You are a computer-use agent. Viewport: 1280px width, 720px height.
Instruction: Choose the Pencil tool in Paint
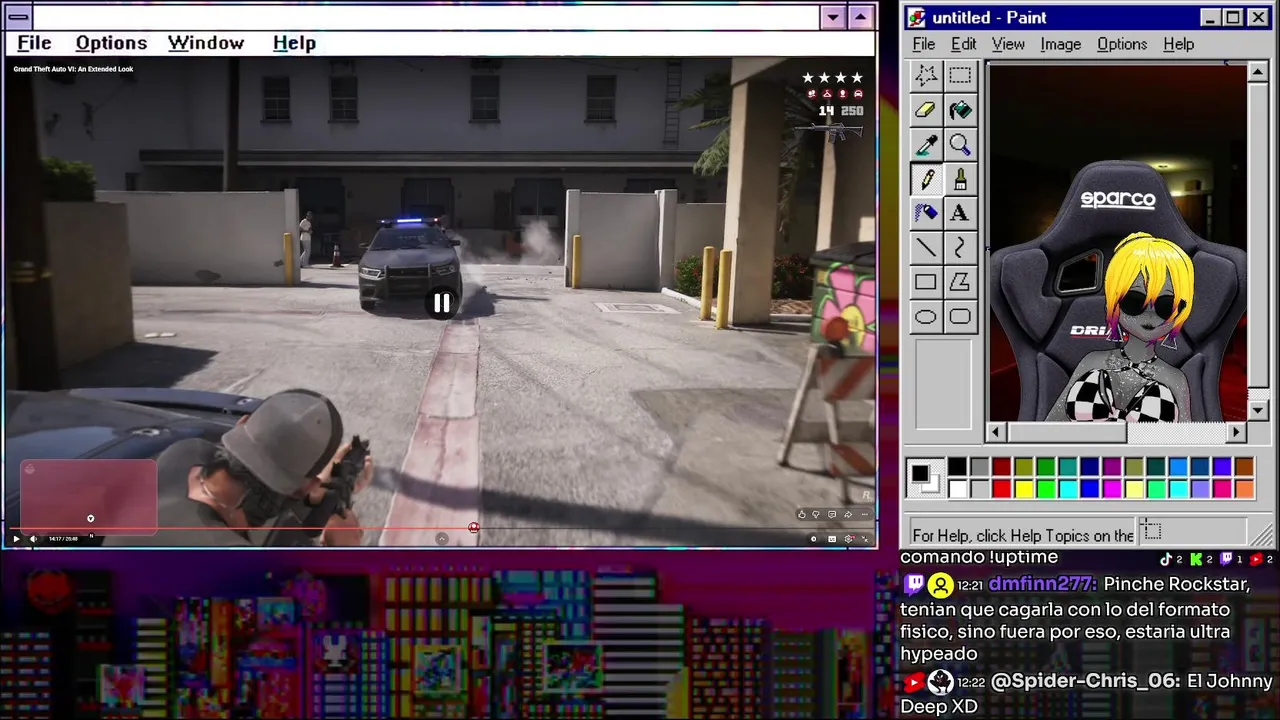pos(926,179)
